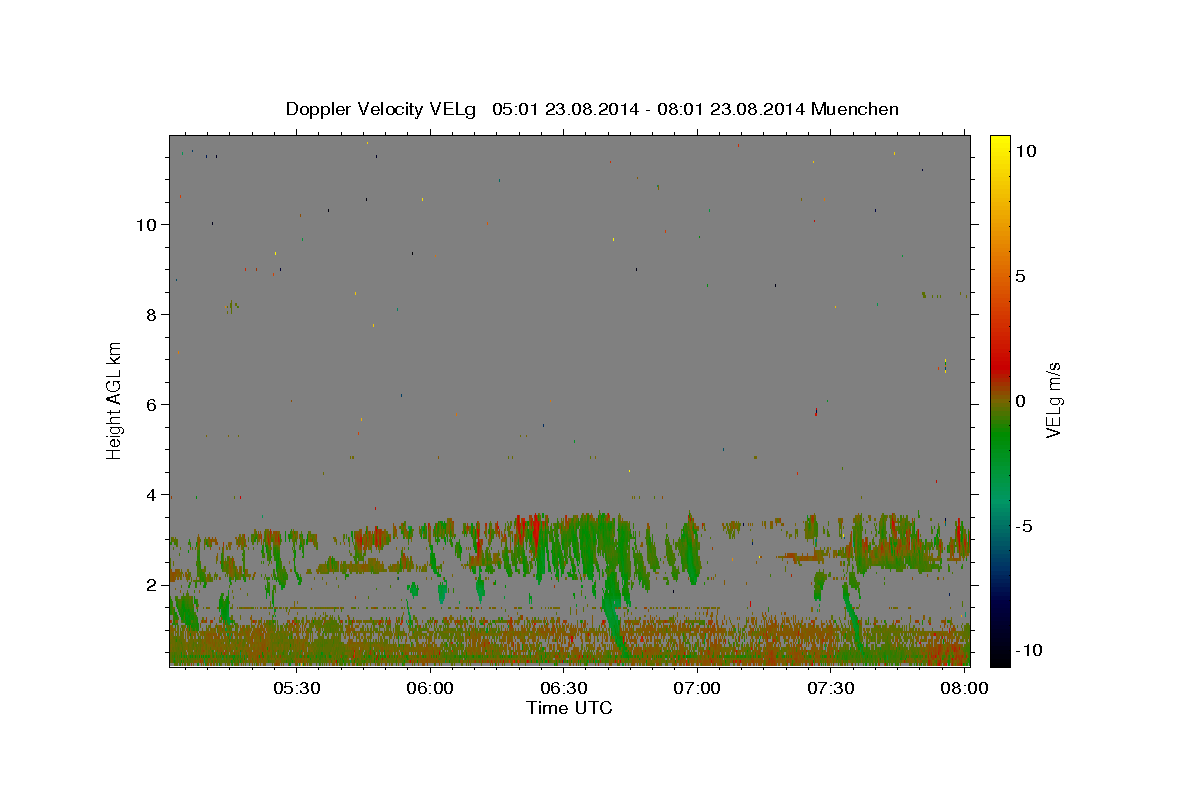This screenshot has height=800, width=1200.
Task: Click the colorbar value -5 label
Action: coord(1023,526)
